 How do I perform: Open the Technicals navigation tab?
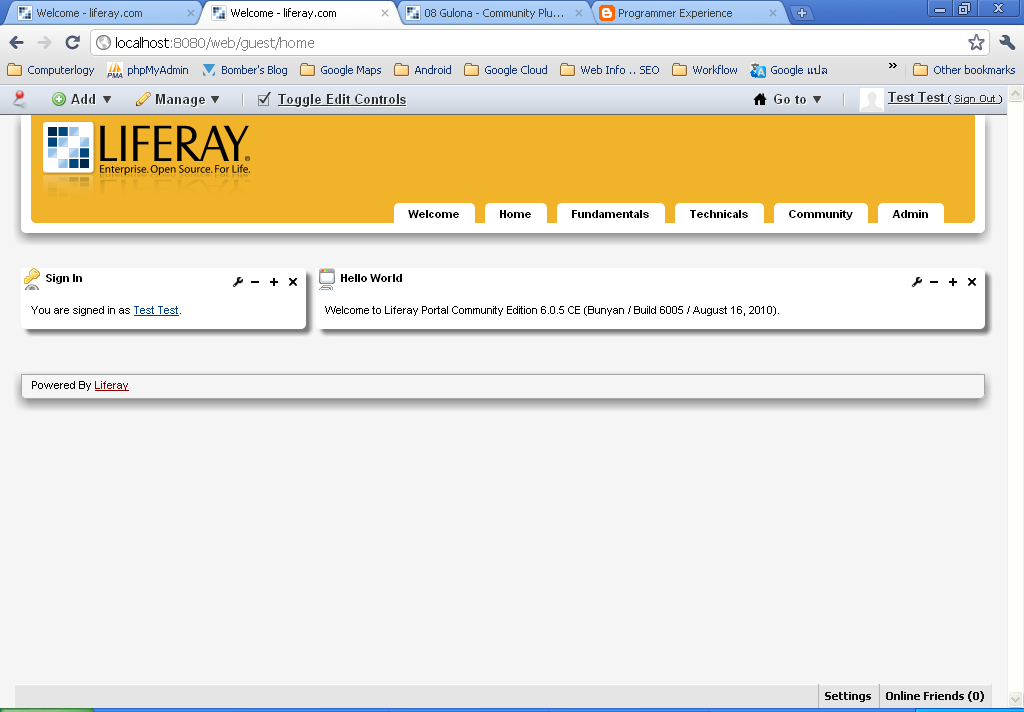[x=719, y=214]
